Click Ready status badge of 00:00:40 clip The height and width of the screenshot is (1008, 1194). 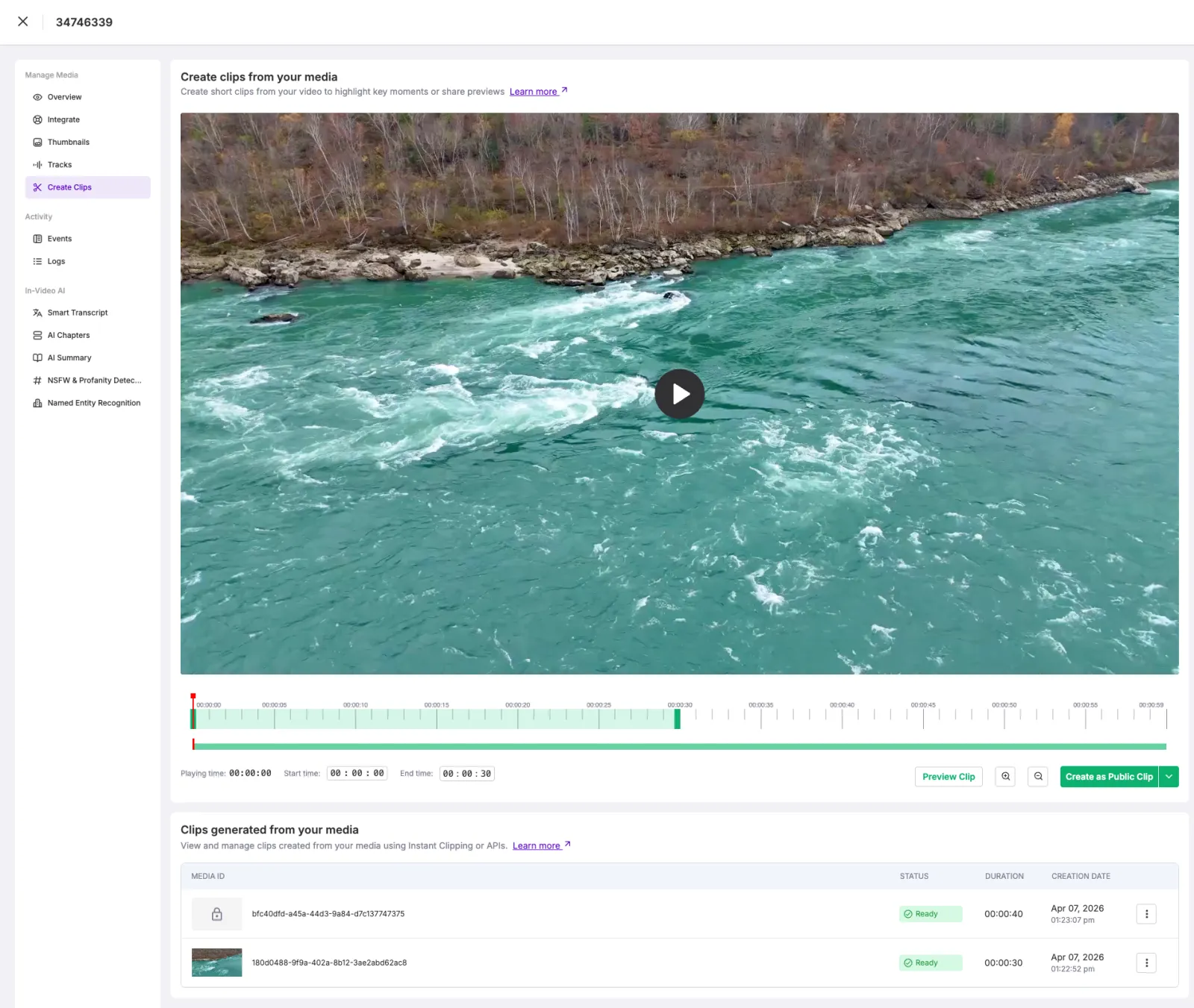point(931,914)
